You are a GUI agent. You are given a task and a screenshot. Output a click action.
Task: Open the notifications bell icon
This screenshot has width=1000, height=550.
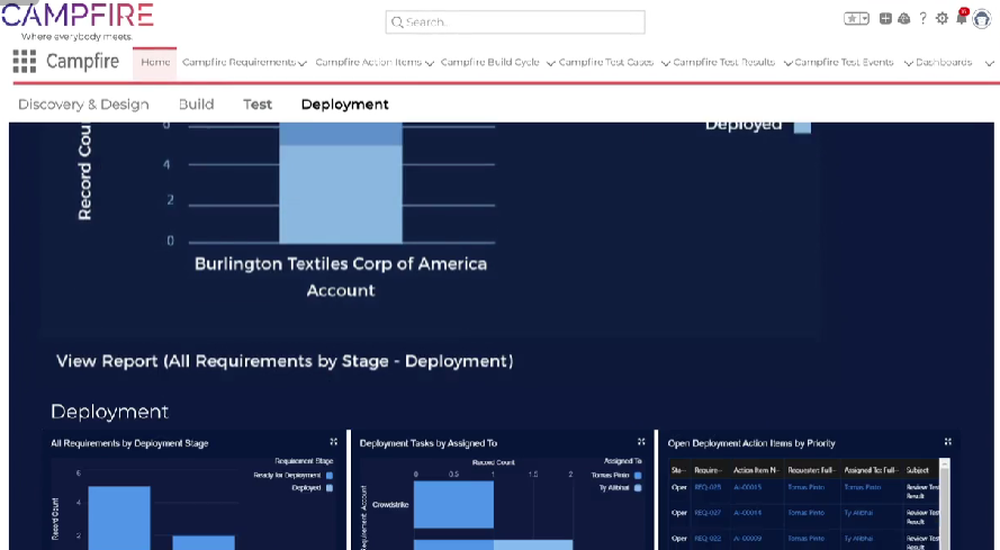[x=961, y=18]
